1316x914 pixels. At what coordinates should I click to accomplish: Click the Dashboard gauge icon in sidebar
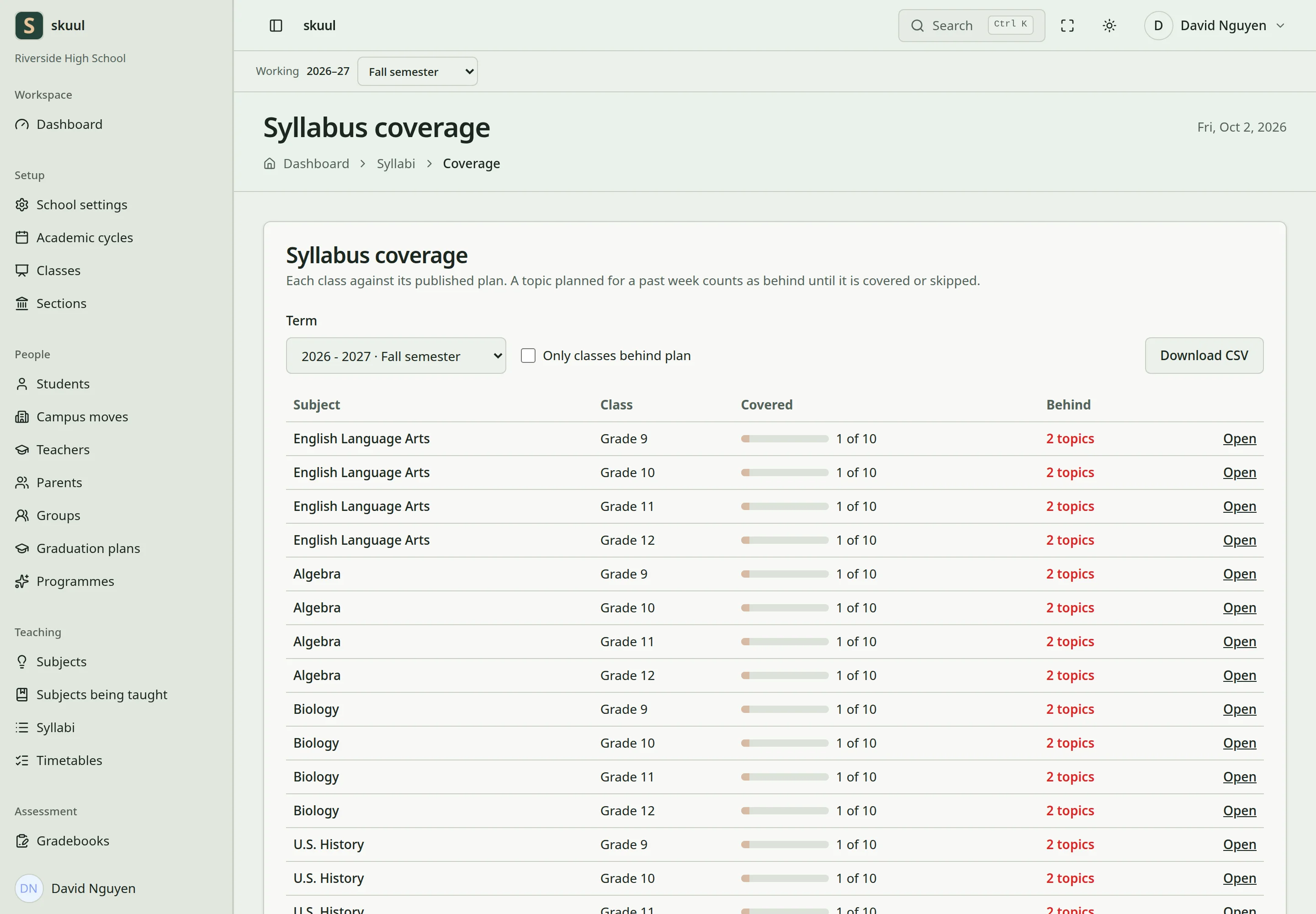click(22, 124)
